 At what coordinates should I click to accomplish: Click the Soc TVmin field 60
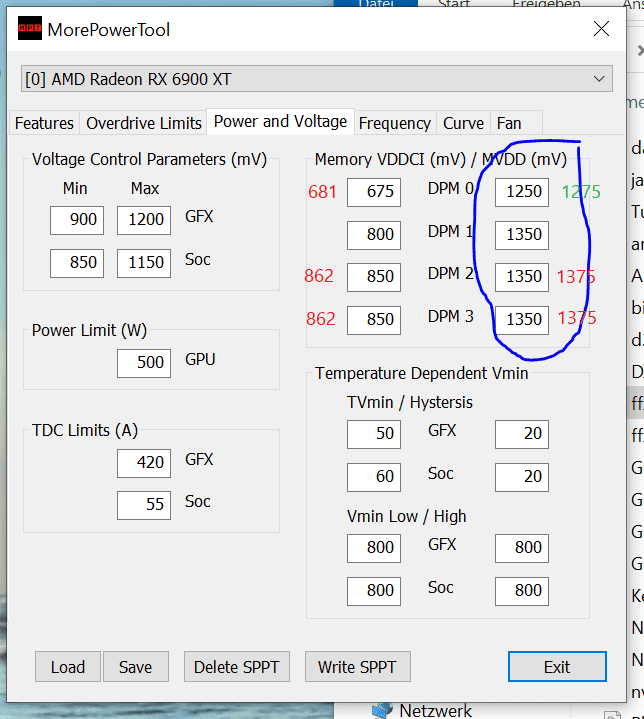click(x=374, y=477)
